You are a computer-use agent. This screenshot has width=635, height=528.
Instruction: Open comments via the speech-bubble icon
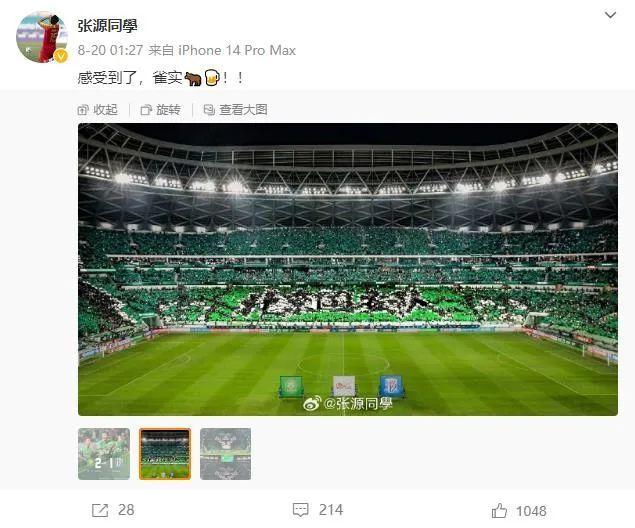(x=300, y=510)
